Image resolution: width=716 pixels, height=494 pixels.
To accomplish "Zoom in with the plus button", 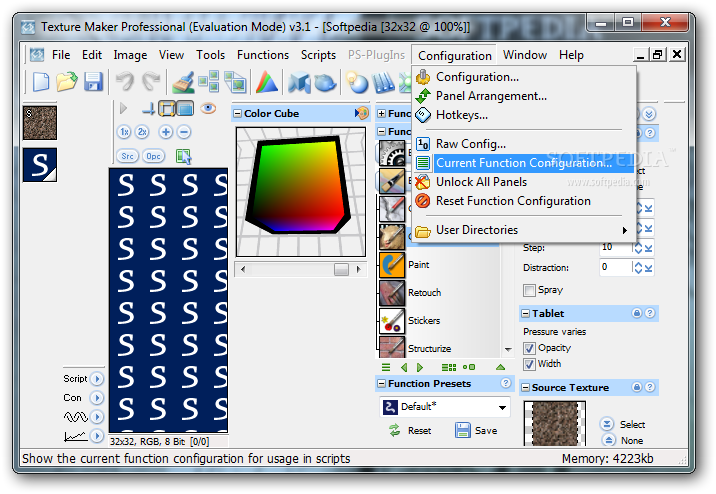I will click(166, 132).
